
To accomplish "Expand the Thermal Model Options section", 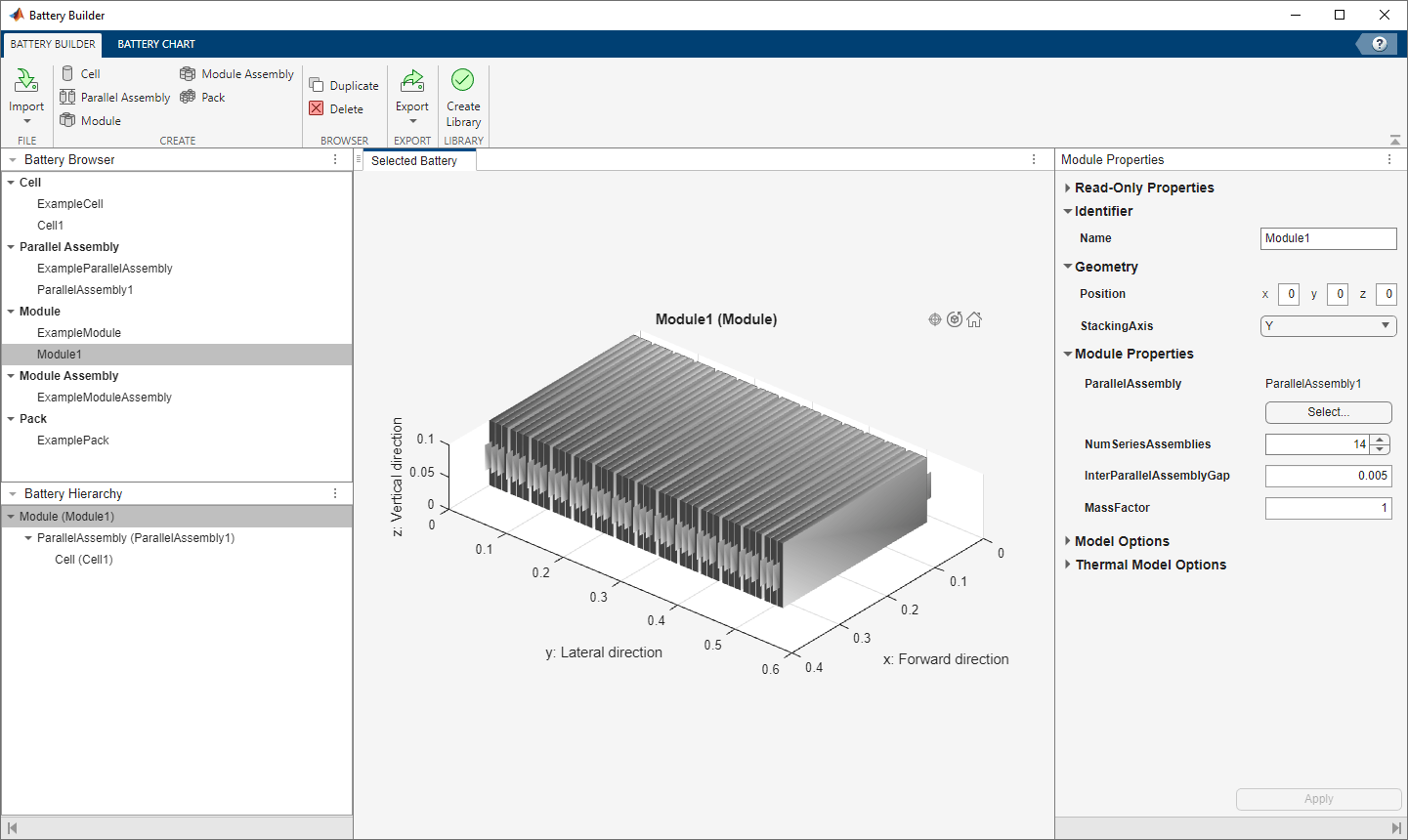I will [1068, 566].
